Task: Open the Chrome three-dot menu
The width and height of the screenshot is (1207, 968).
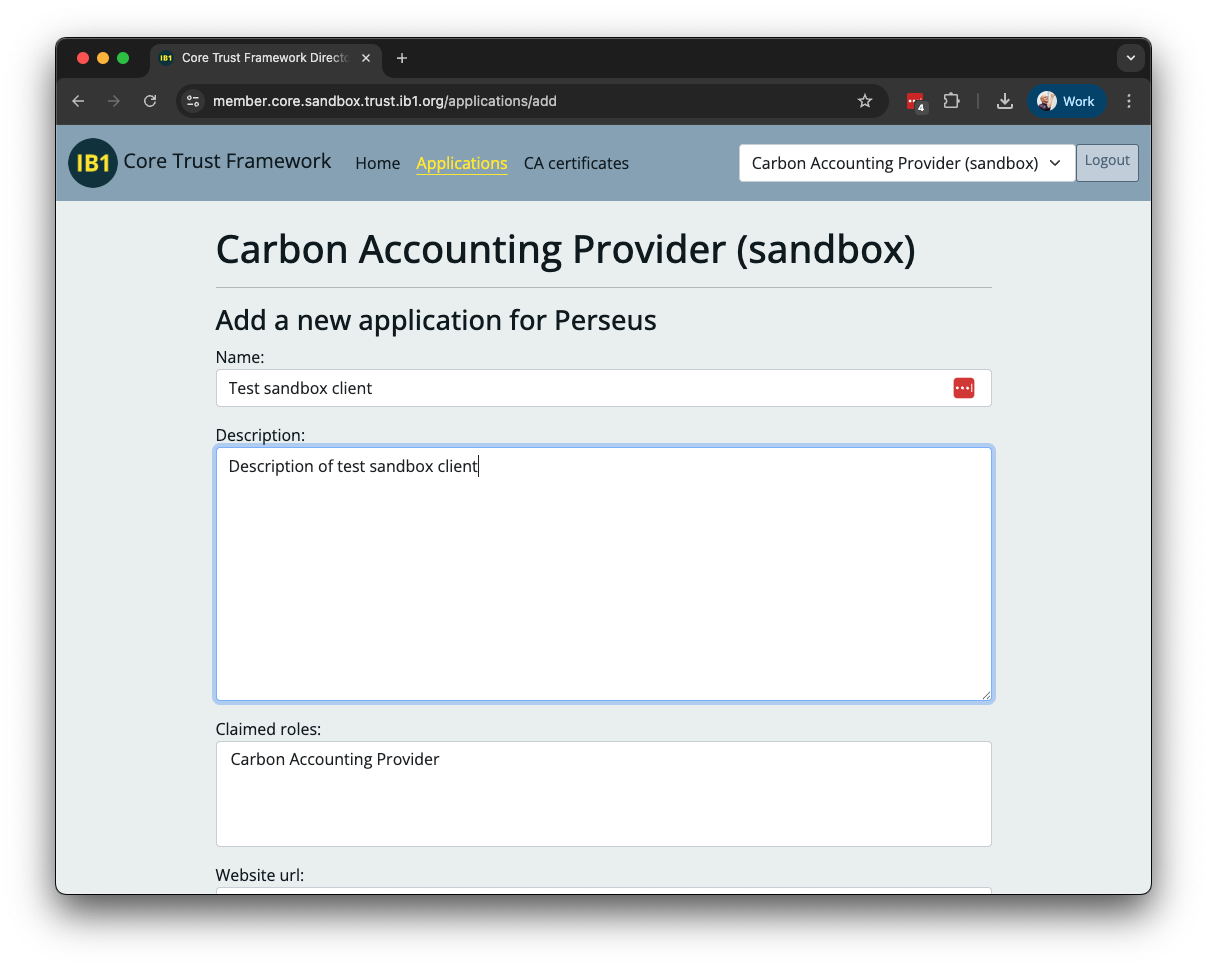Action: pos(1129,101)
